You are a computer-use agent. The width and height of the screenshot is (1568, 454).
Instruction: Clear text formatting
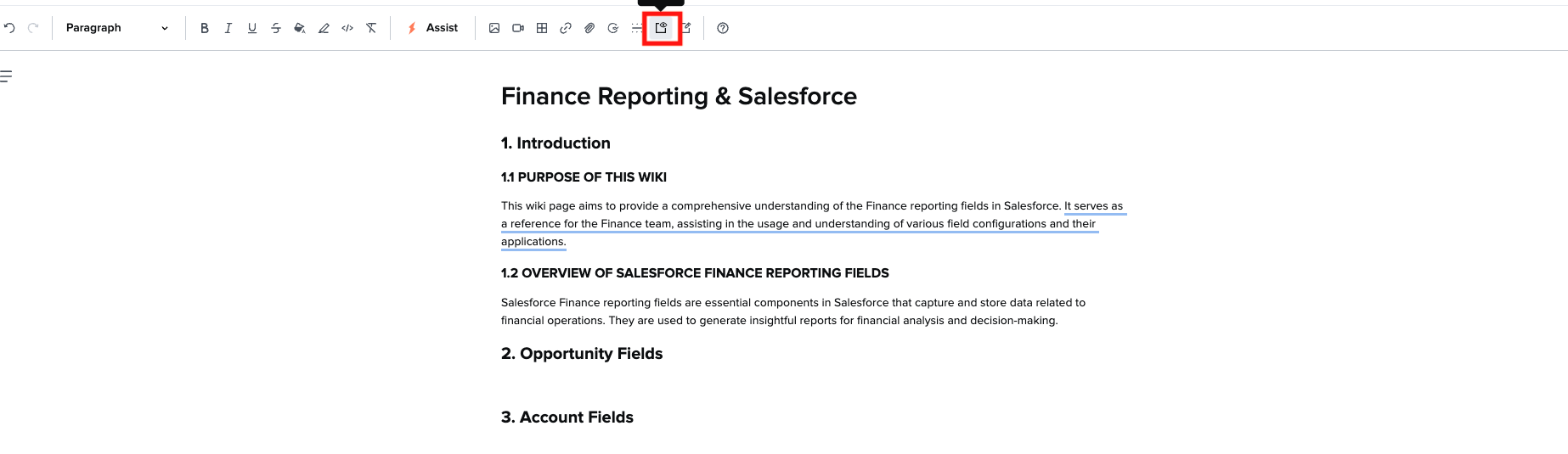click(x=371, y=28)
